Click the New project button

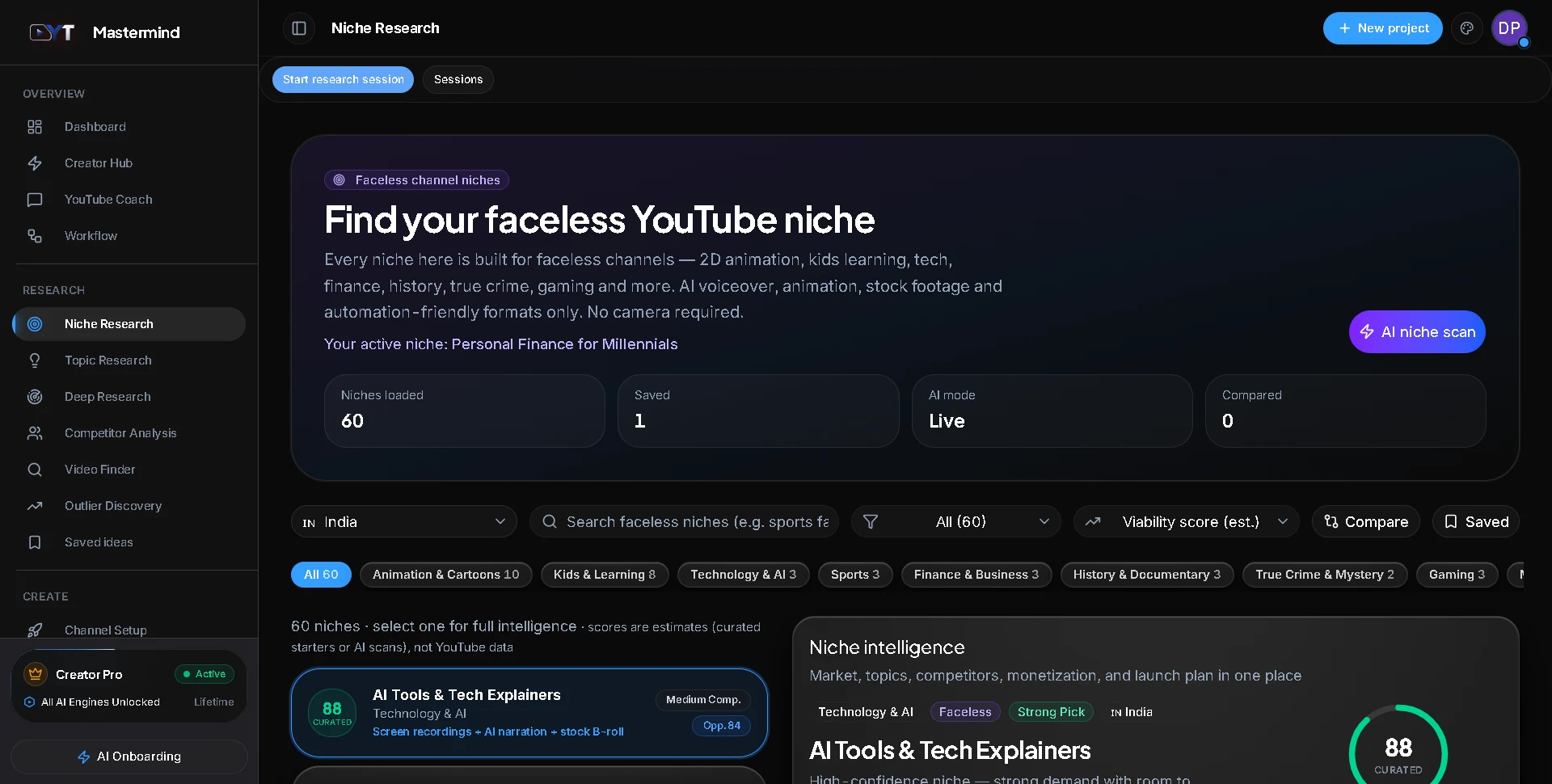tap(1382, 28)
